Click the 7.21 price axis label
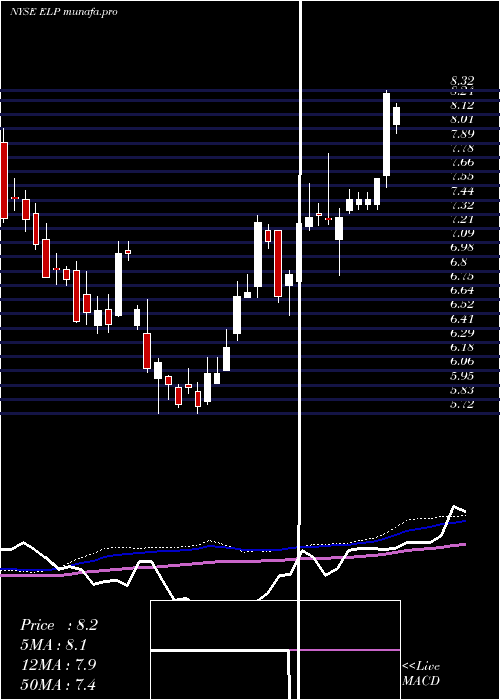500x700 pixels. coord(462,219)
